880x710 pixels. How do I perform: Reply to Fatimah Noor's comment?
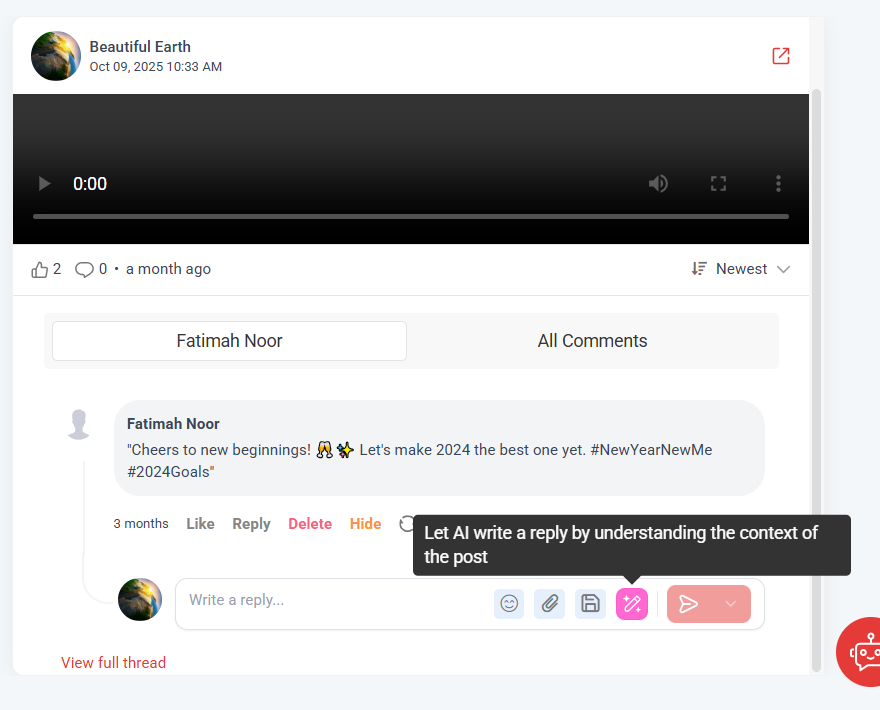click(251, 523)
